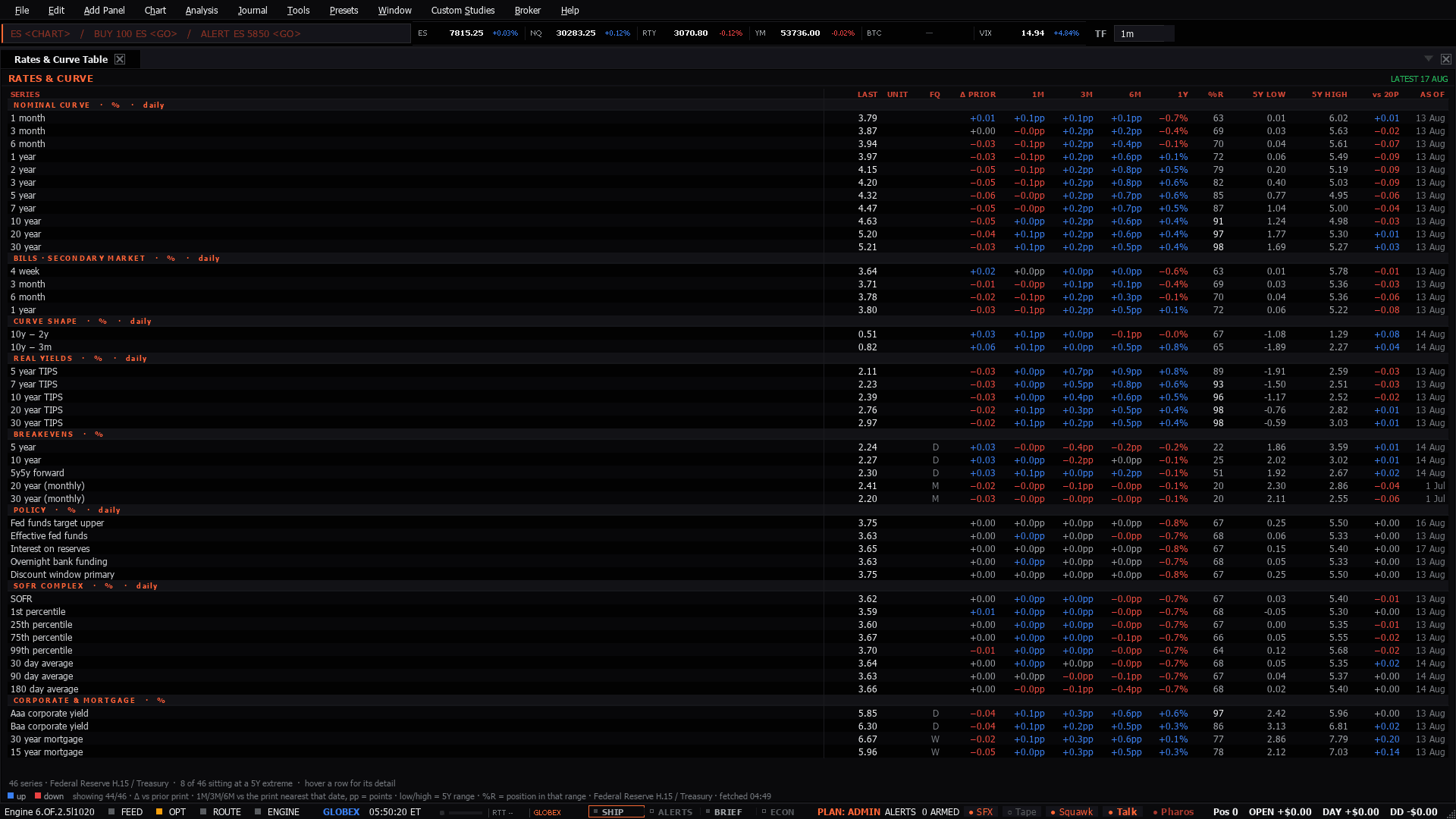Close the Rates & Curve panel

(x=1446, y=59)
